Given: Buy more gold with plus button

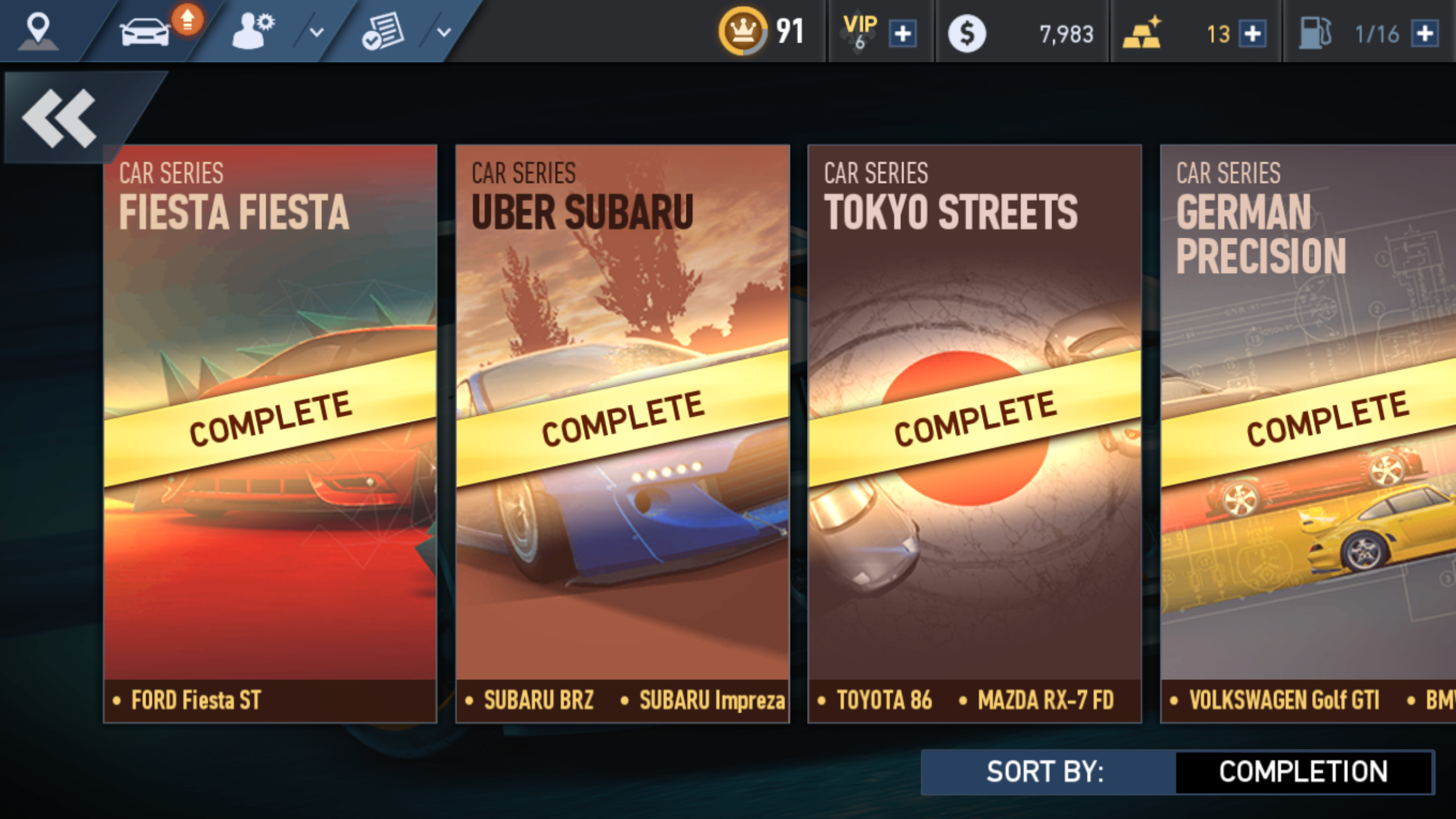Looking at the screenshot, I should (1253, 34).
